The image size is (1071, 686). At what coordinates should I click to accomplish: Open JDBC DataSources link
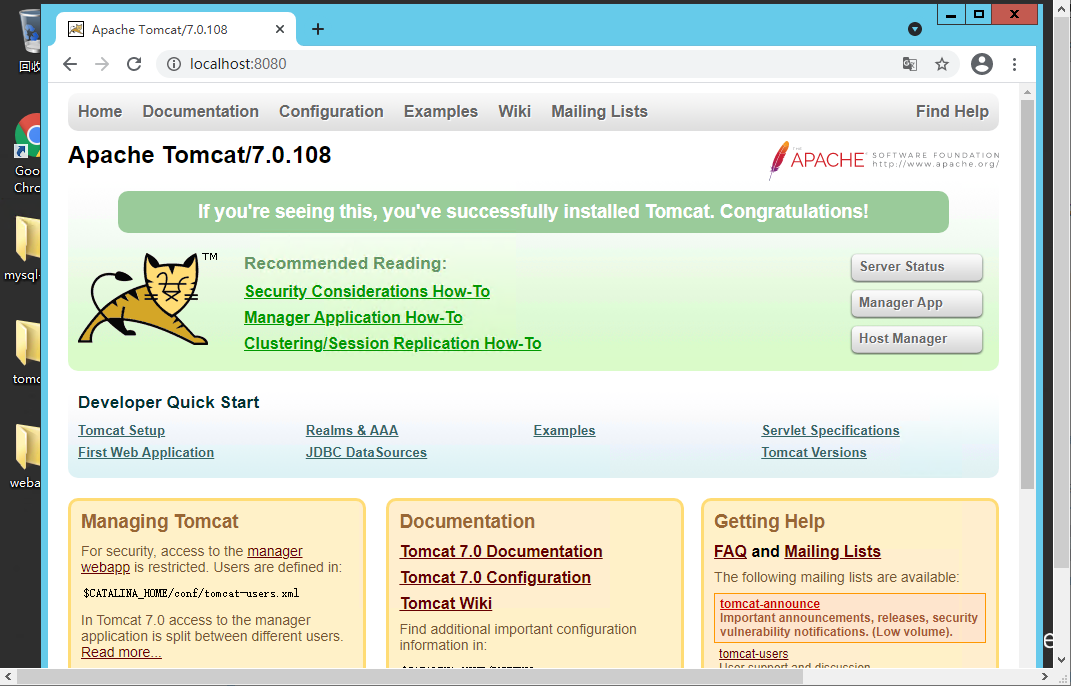pyautogui.click(x=366, y=452)
